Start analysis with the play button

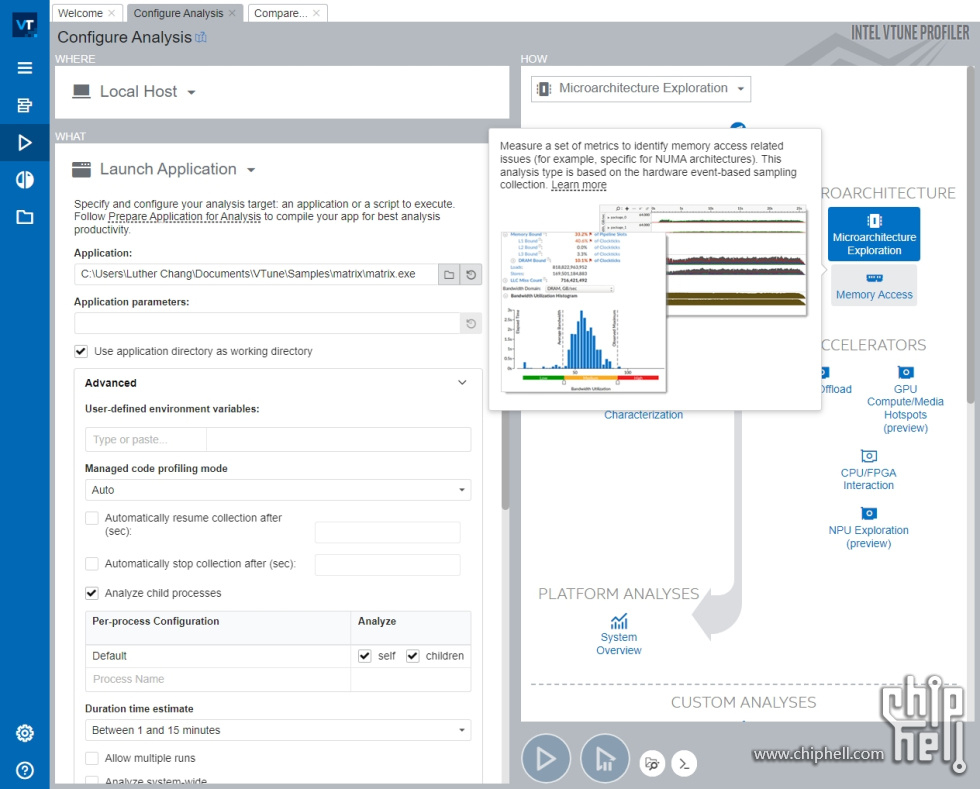tap(546, 758)
